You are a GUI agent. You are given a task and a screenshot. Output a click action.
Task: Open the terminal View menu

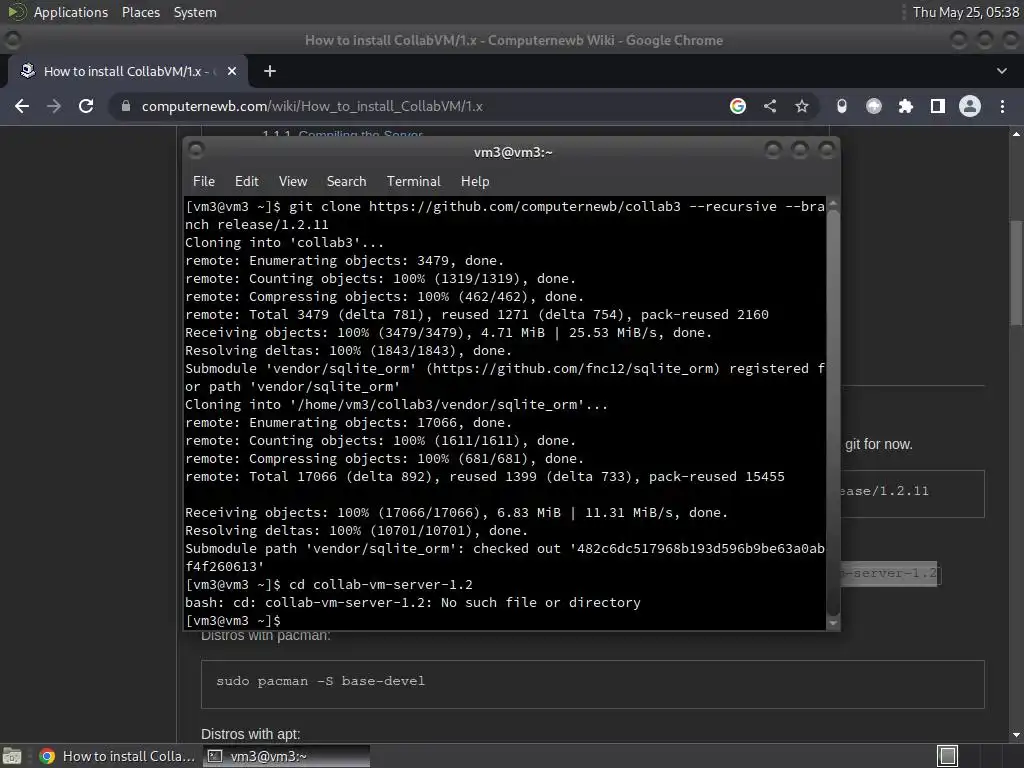click(x=293, y=181)
